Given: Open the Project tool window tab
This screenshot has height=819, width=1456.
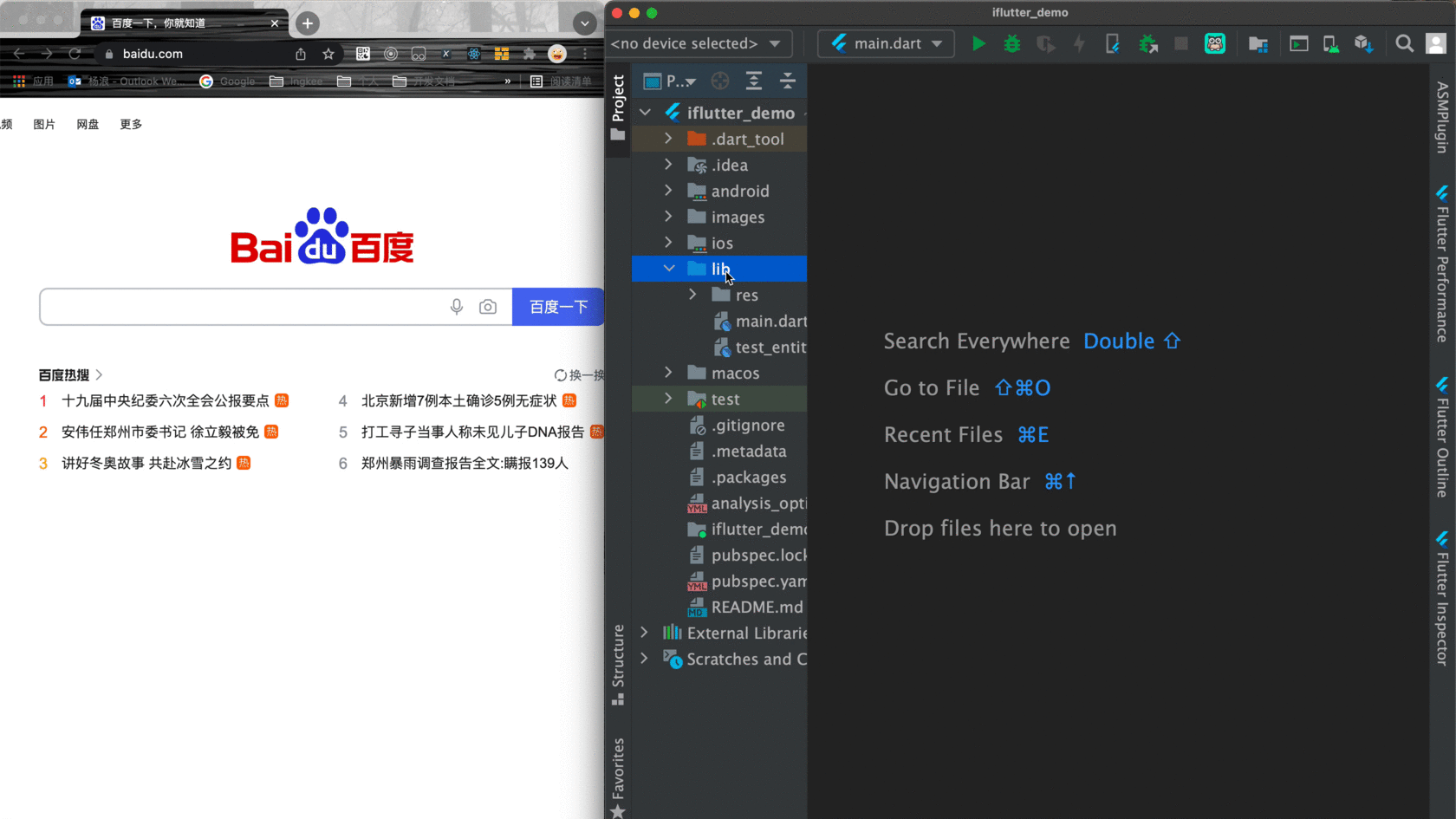Looking at the screenshot, I should tap(618, 107).
